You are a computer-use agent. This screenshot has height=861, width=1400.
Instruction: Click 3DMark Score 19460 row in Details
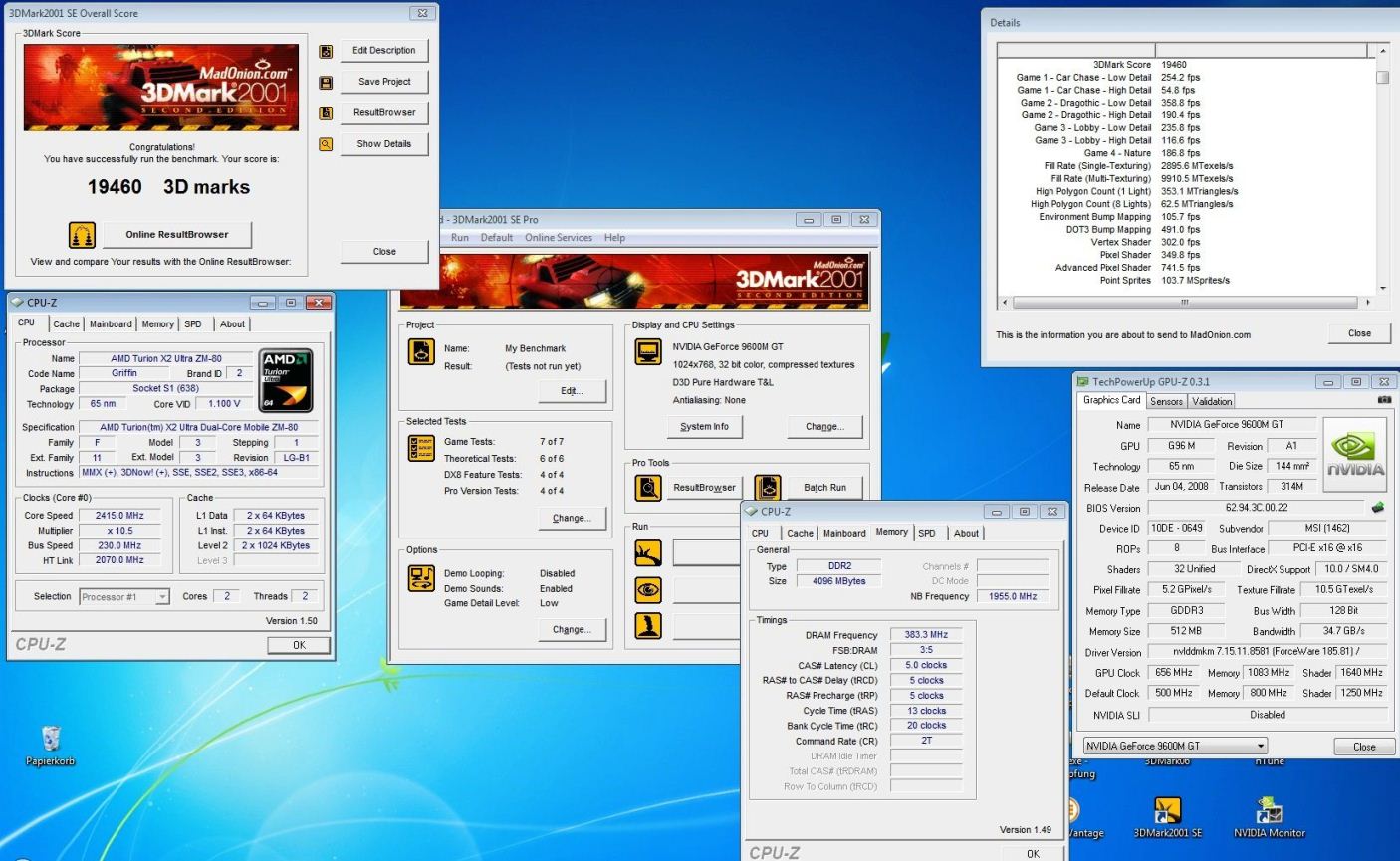click(1185, 65)
